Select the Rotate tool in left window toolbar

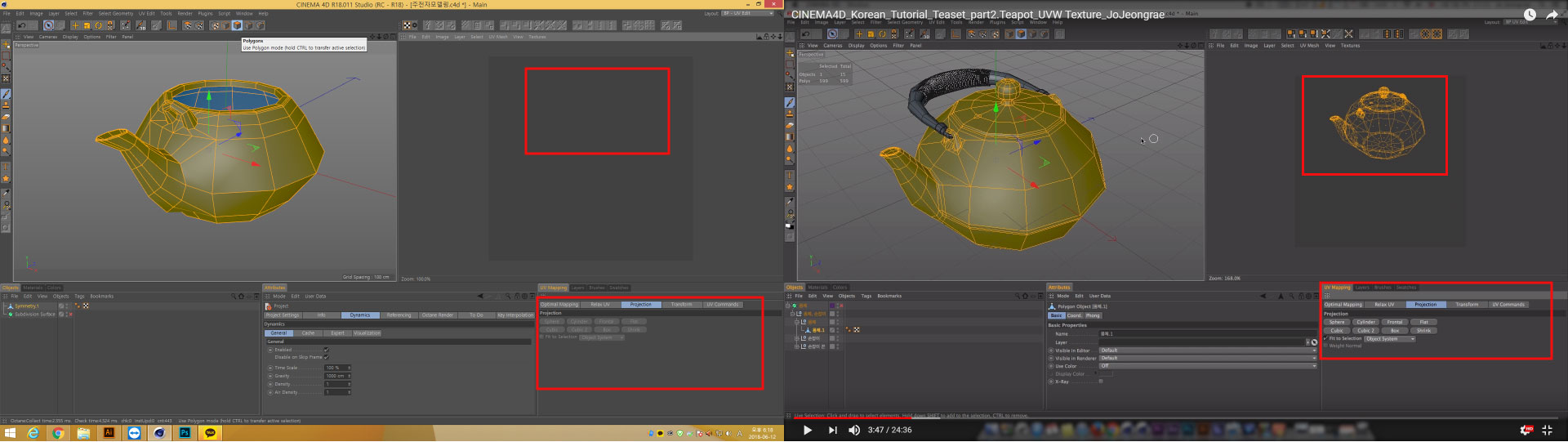pos(98,25)
